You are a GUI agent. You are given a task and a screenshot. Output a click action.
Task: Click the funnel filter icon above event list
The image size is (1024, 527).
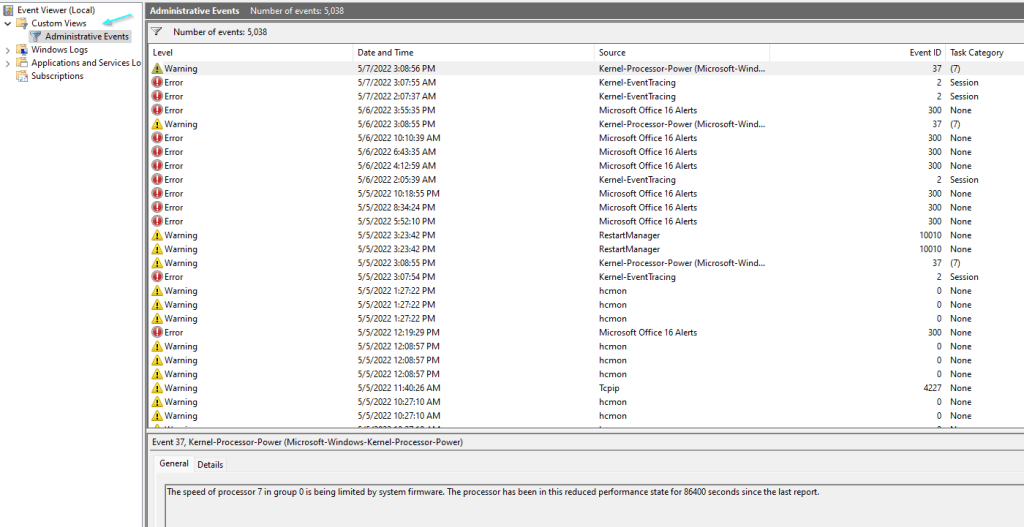click(156, 32)
